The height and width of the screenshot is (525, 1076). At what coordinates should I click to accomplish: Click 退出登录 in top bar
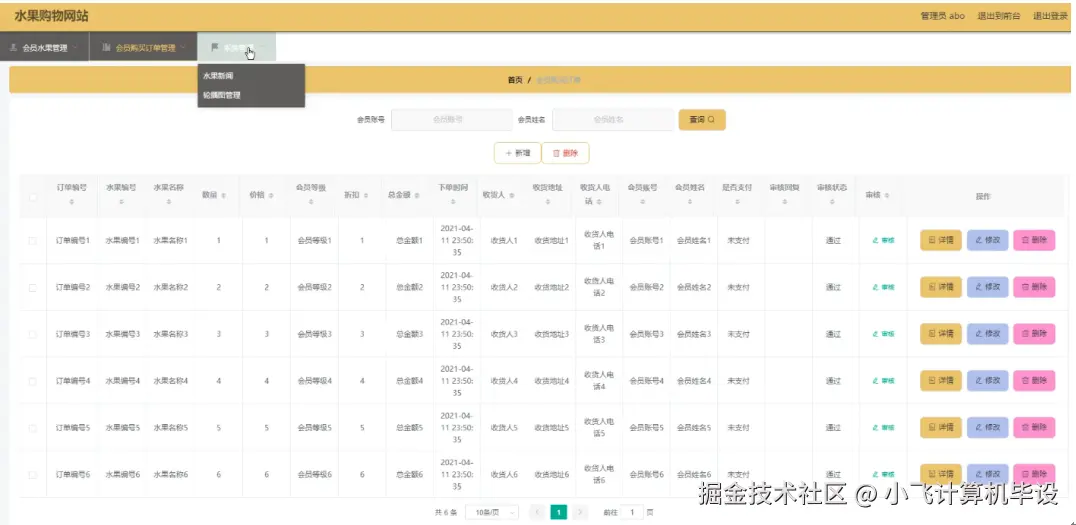1050,16
